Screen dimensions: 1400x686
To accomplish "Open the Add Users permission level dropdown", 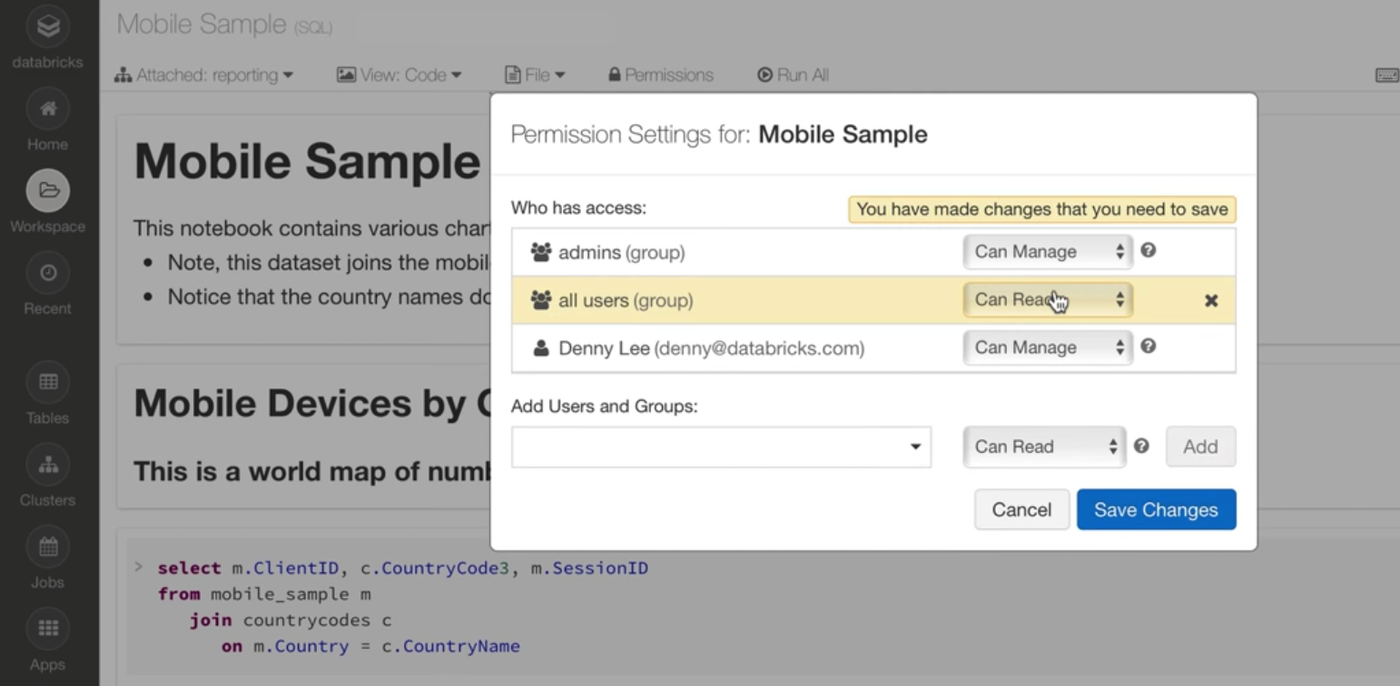I will click(x=1044, y=447).
